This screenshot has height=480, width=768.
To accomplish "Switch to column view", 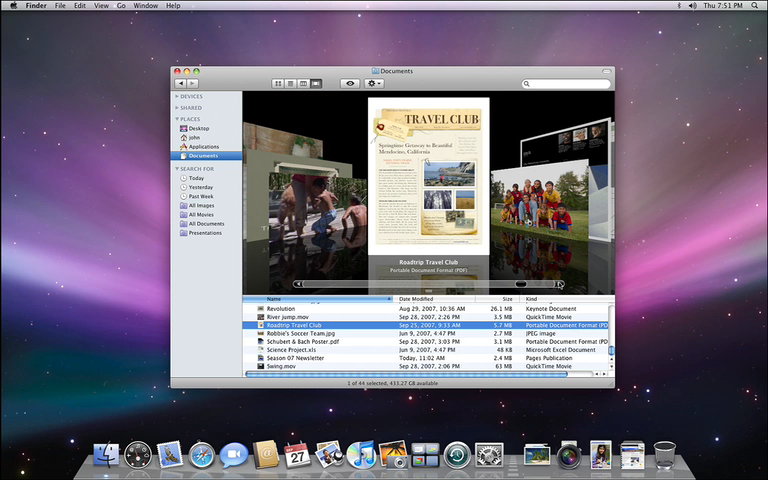I will click(303, 84).
